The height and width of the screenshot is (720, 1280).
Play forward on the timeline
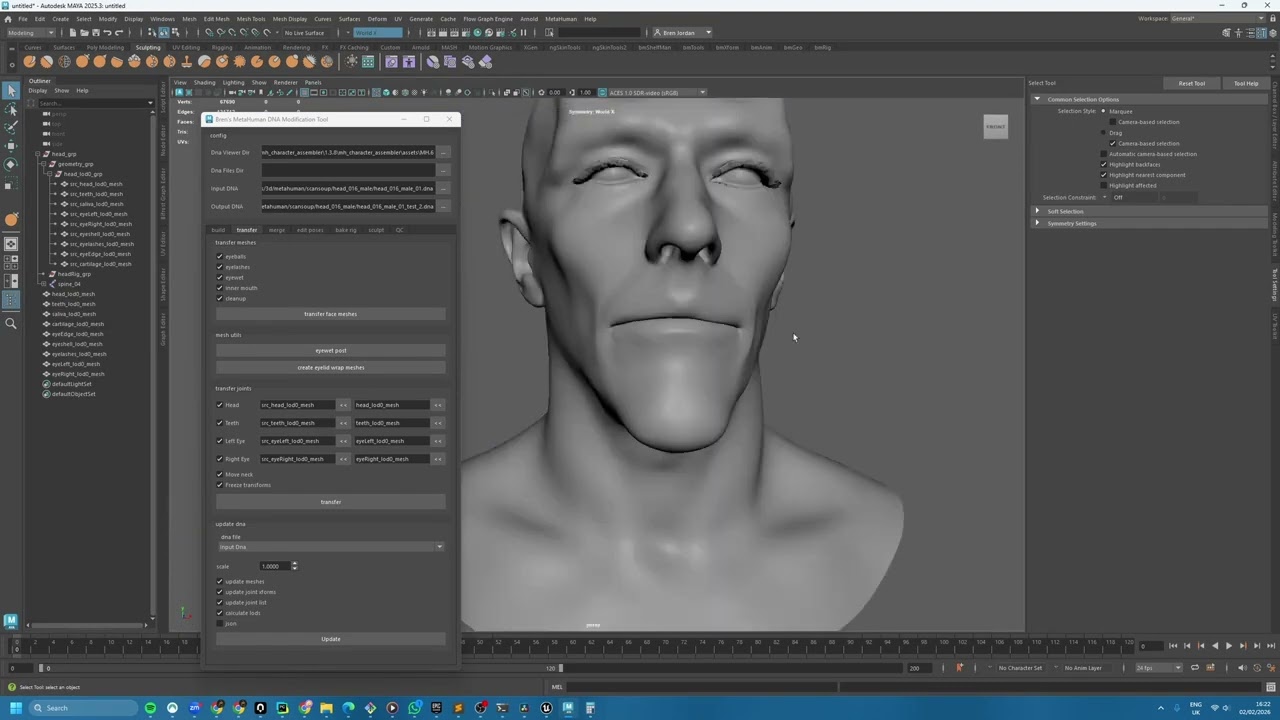[x=1229, y=646]
